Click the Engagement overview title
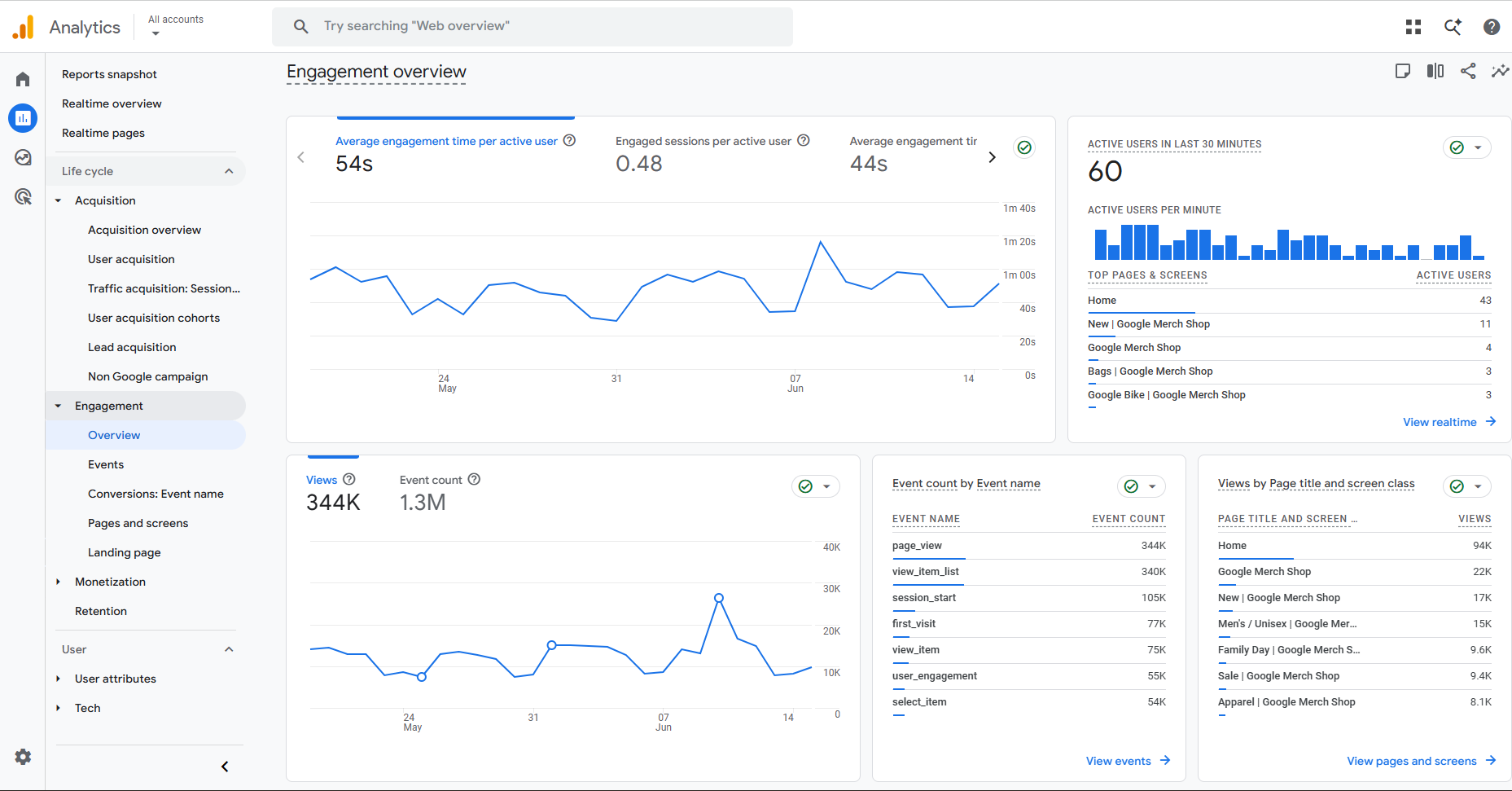 [376, 72]
